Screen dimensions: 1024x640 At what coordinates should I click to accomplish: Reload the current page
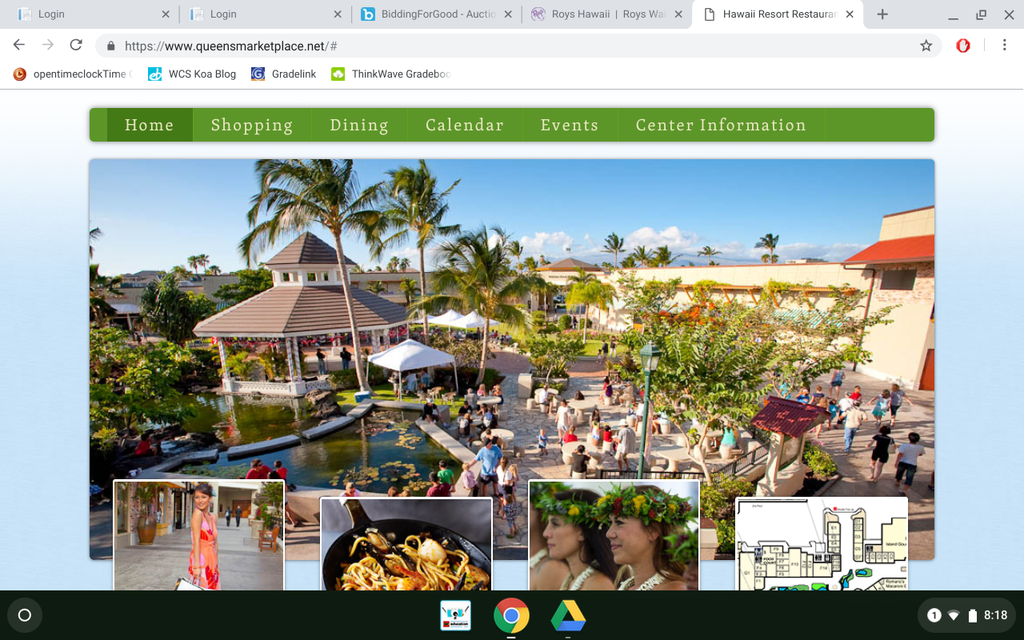click(x=76, y=45)
